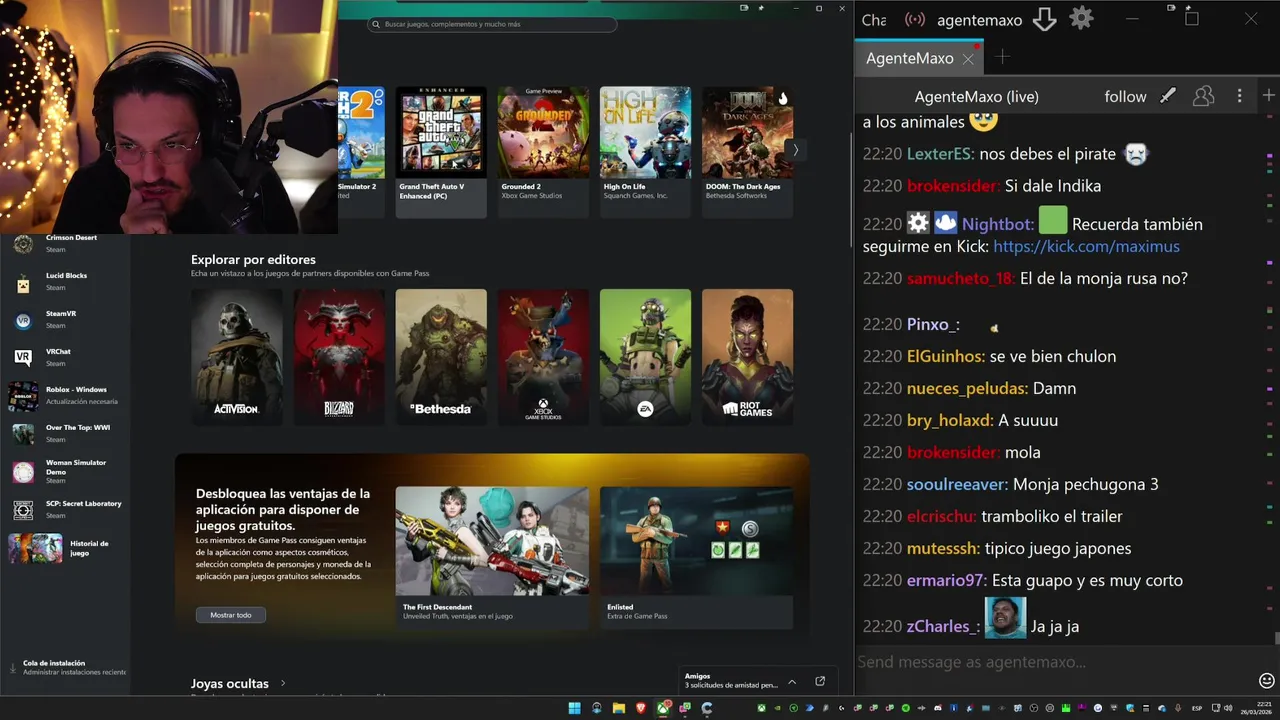Open volume control in system tray
The image size is (1280, 720).
(1227, 708)
